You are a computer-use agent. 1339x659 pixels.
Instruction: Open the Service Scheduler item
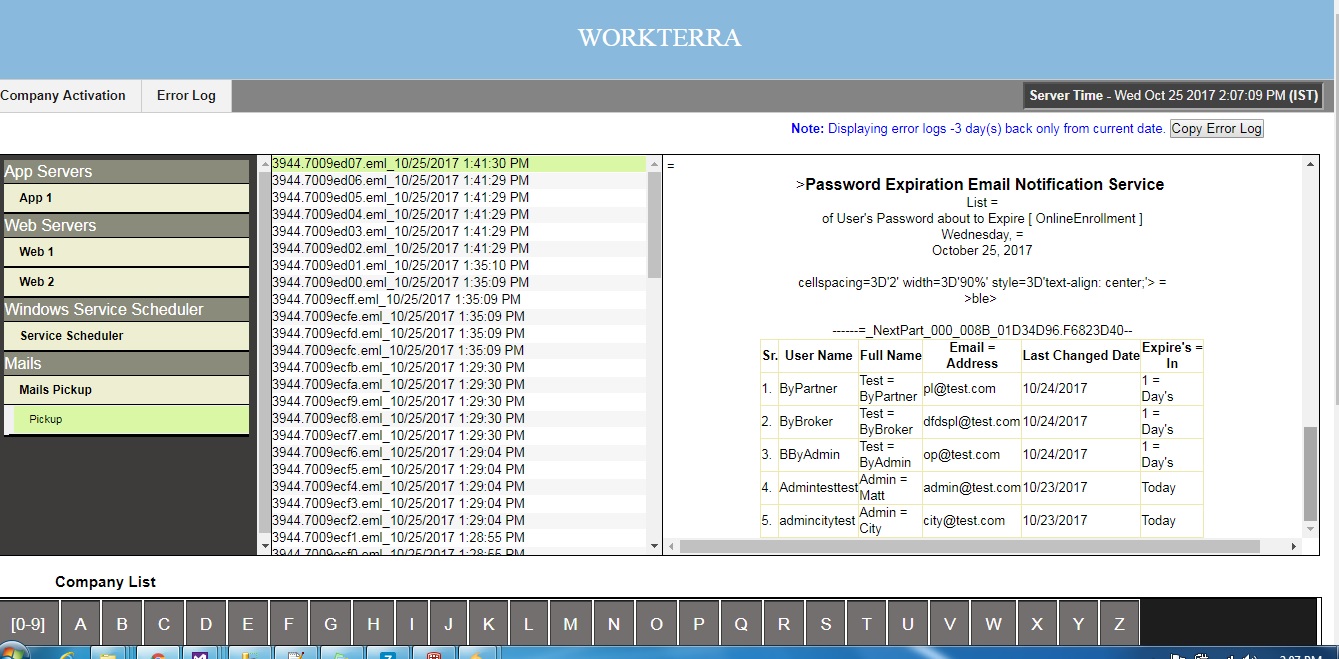click(125, 336)
